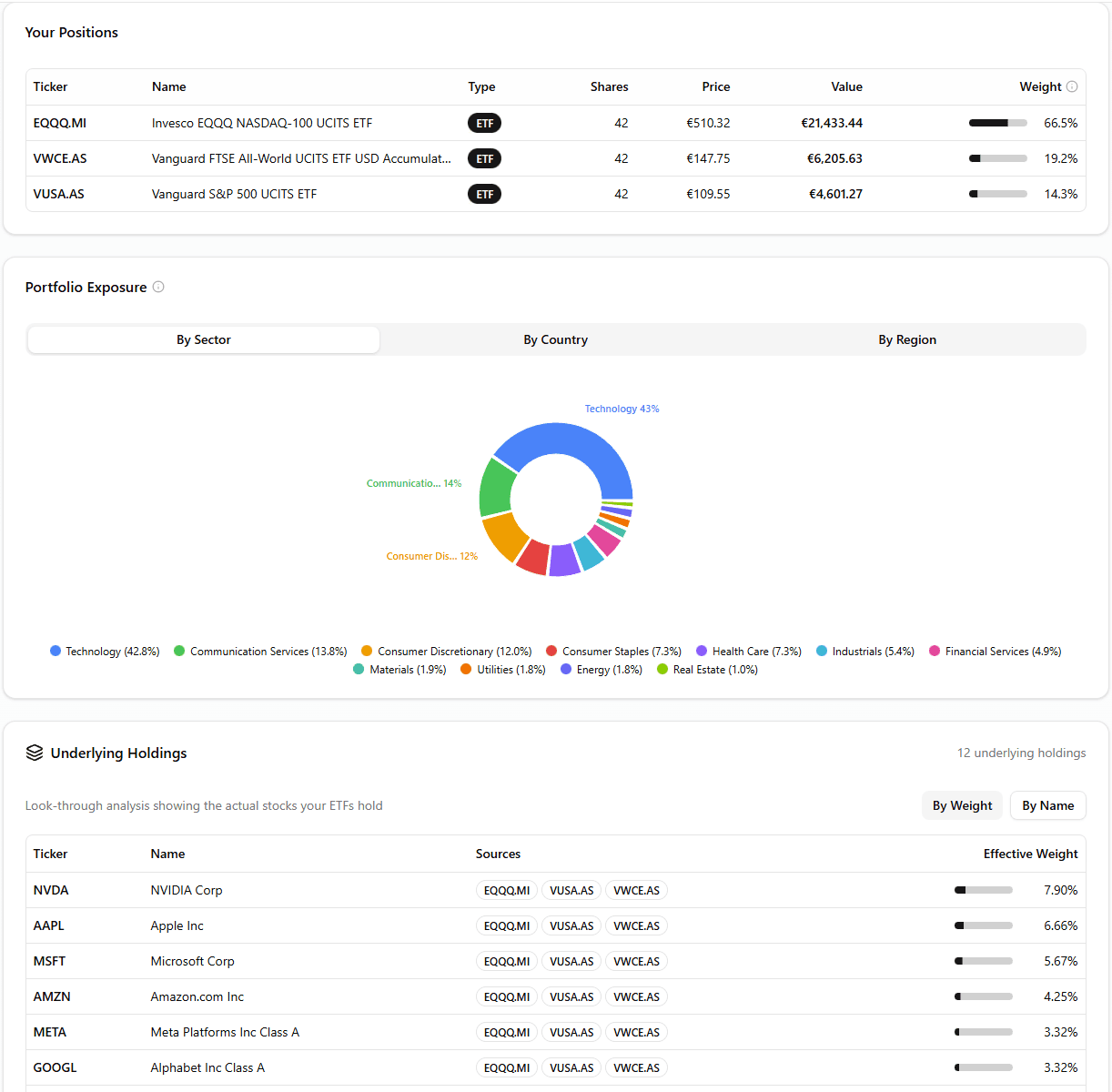Screen dimensions: 1112x1092
Task: Click the EQQQ.MI source chip in AMZN row
Action: click(x=507, y=996)
